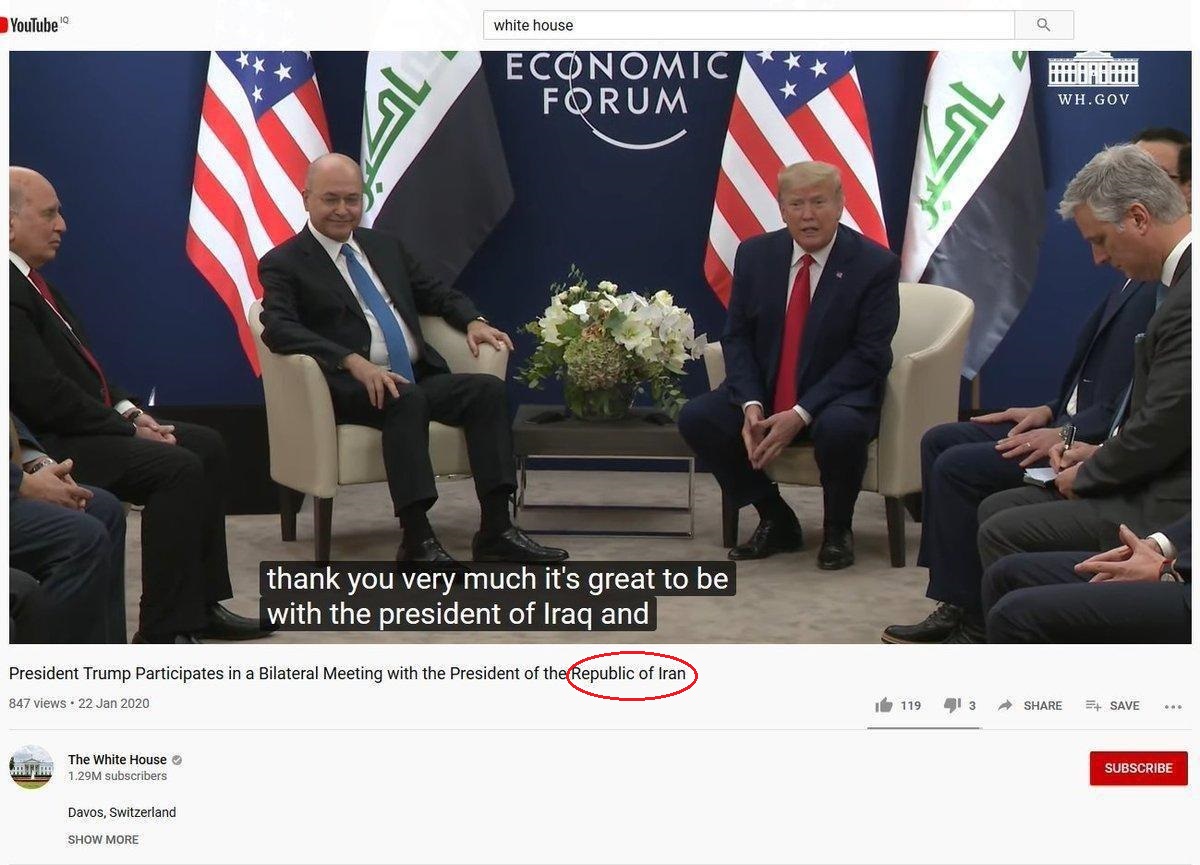Save the video to a playlist
The height and width of the screenshot is (865, 1200).
coord(1113,705)
